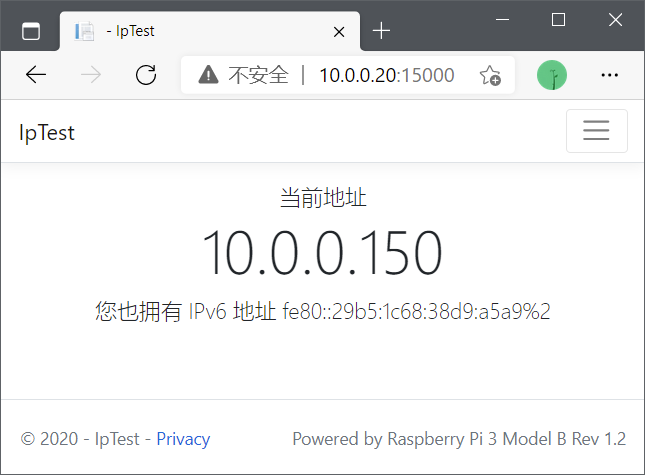Add this page to favorites
The image size is (645, 475).
point(490,75)
